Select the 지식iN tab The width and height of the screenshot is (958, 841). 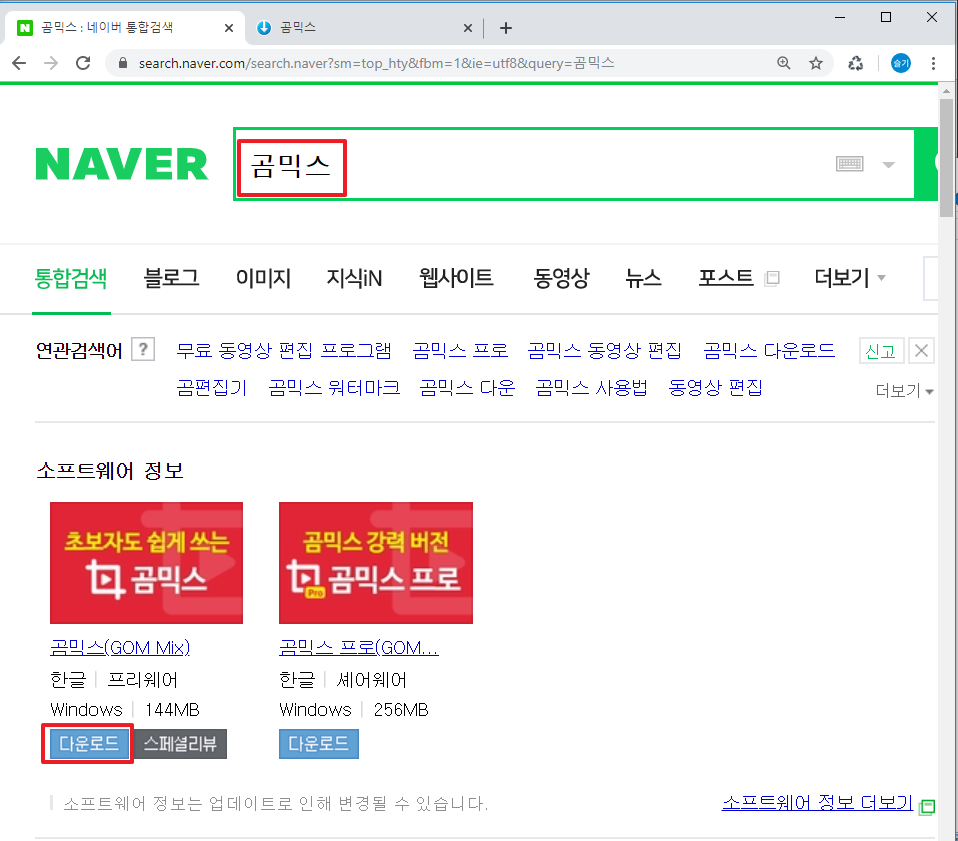point(354,279)
